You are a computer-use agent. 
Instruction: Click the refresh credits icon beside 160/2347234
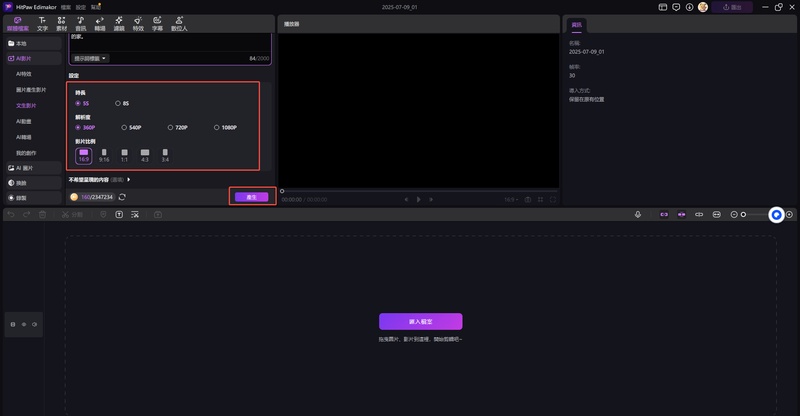tap(122, 197)
